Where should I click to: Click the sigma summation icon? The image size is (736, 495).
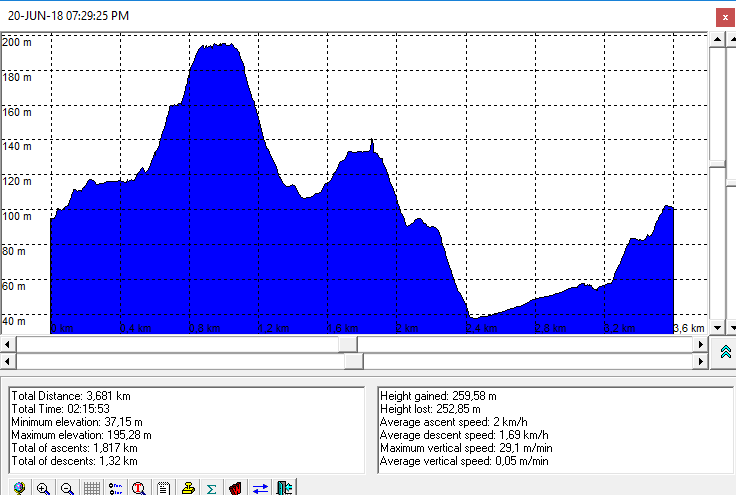tap(211, 488)
